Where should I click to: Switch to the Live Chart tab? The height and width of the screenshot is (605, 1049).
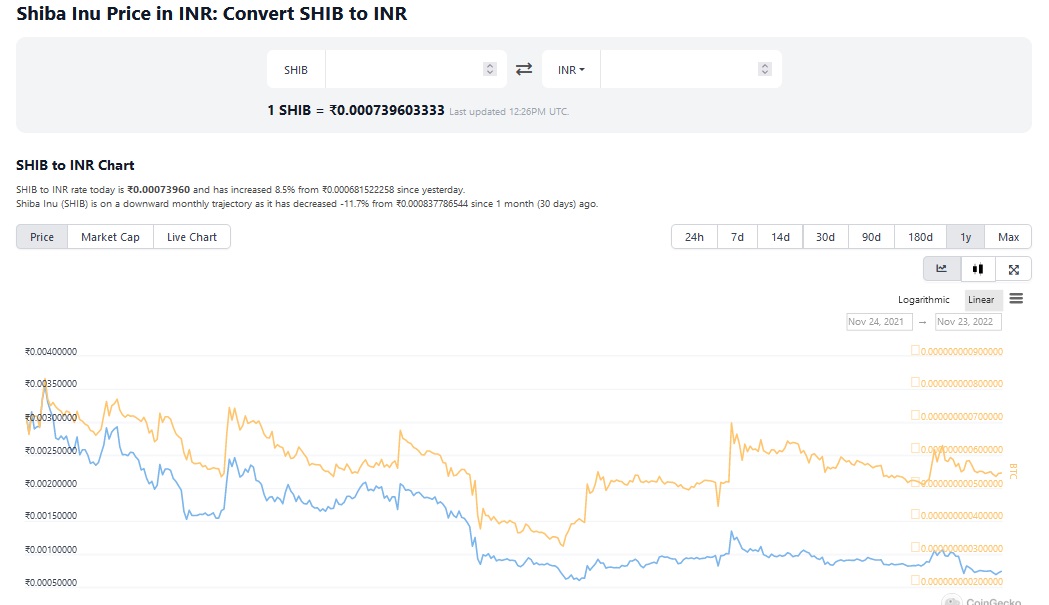(192, 237)
